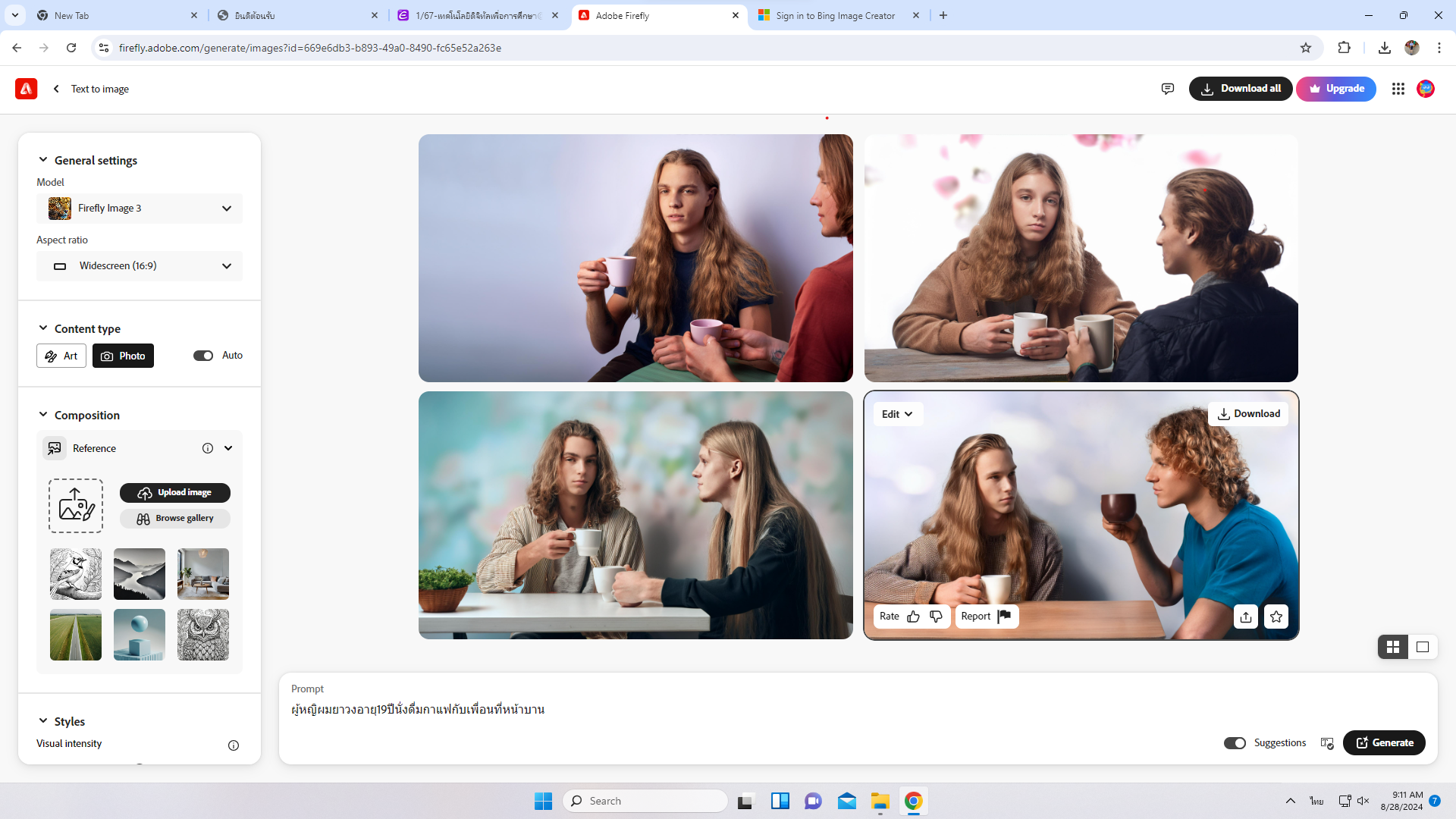Open the Edit menu on selected image
Viewport: 1456px width, 819px height.
(x=897, y=414)
